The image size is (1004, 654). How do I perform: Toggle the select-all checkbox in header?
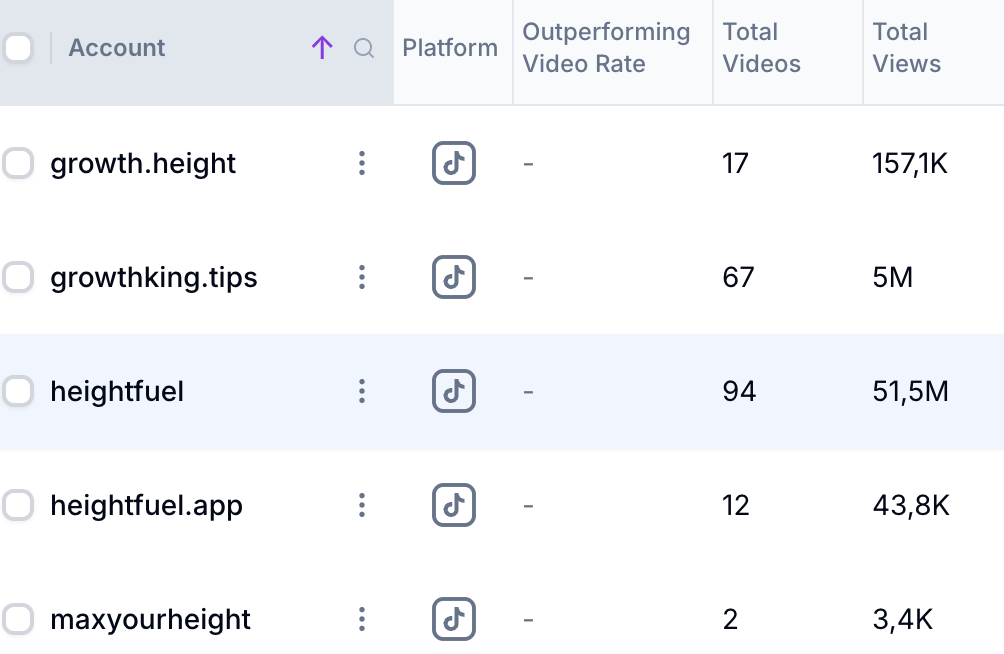click(x=18, y=48)
